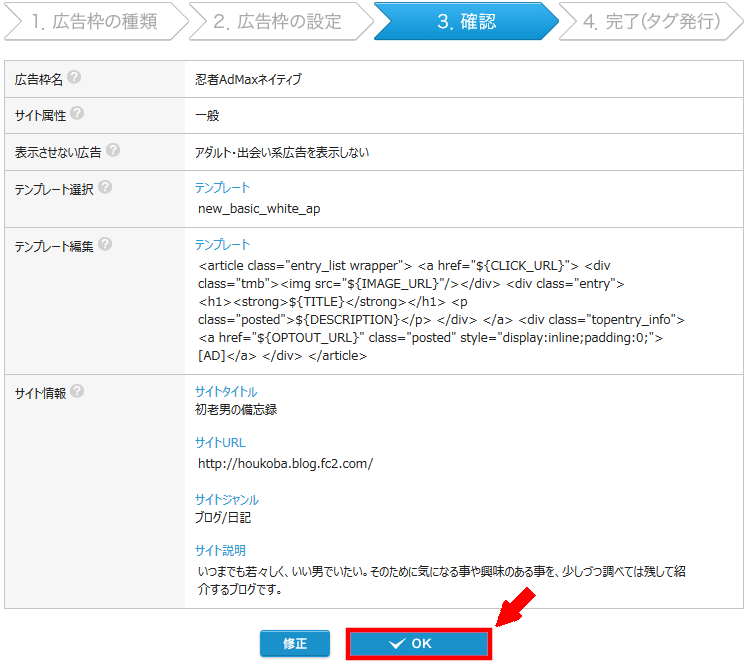Click the サイト属性 row label
This screenshot has width=748, height=664.
click(41, 116)
